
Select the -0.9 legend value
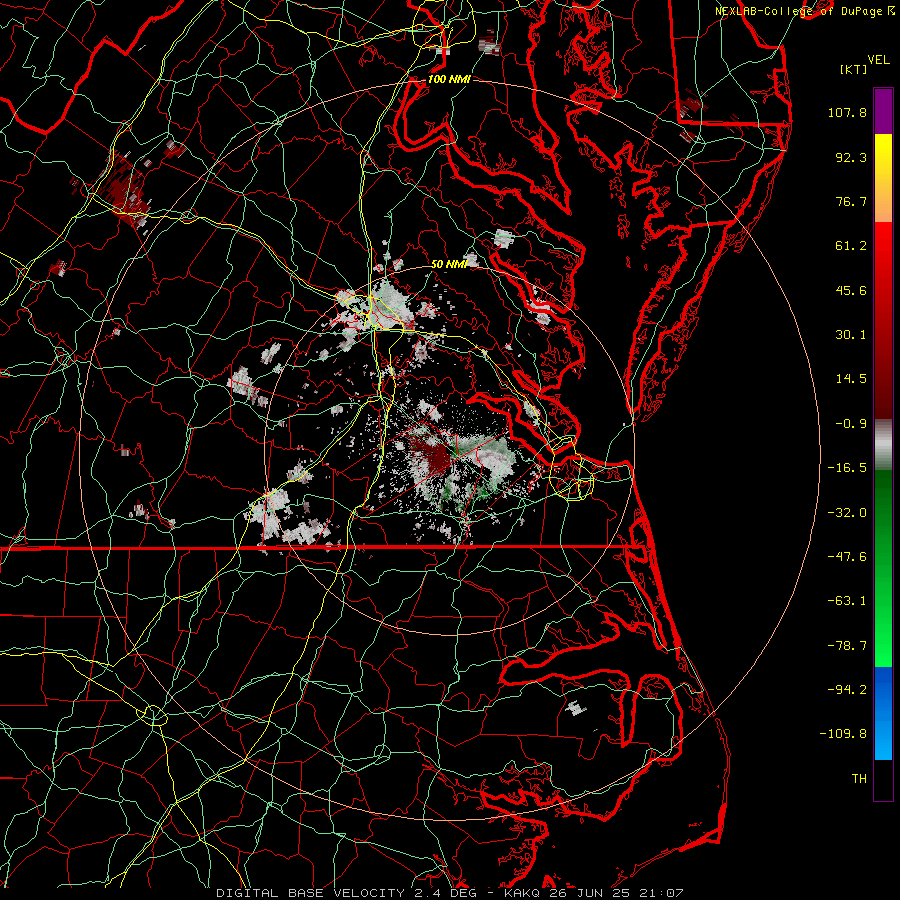[851, 424]
